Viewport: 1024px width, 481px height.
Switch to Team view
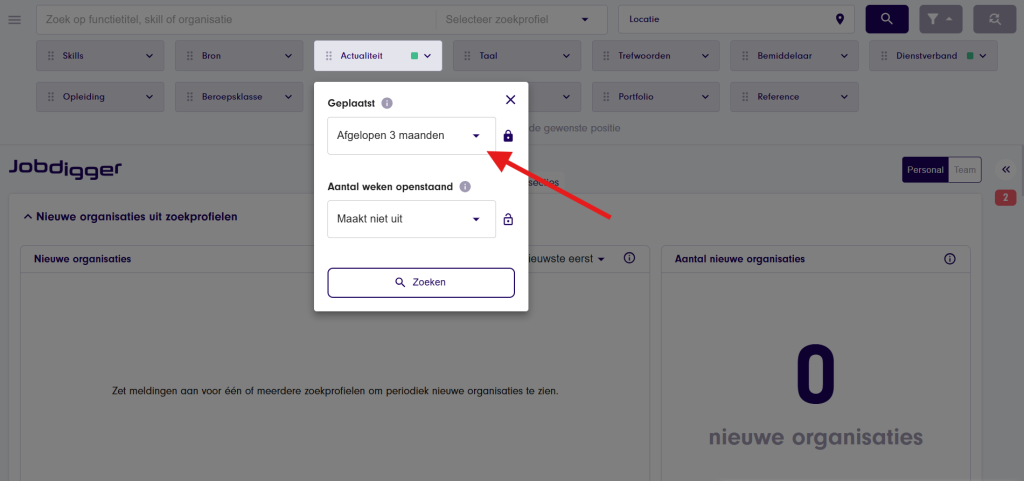tap(965, 170)
